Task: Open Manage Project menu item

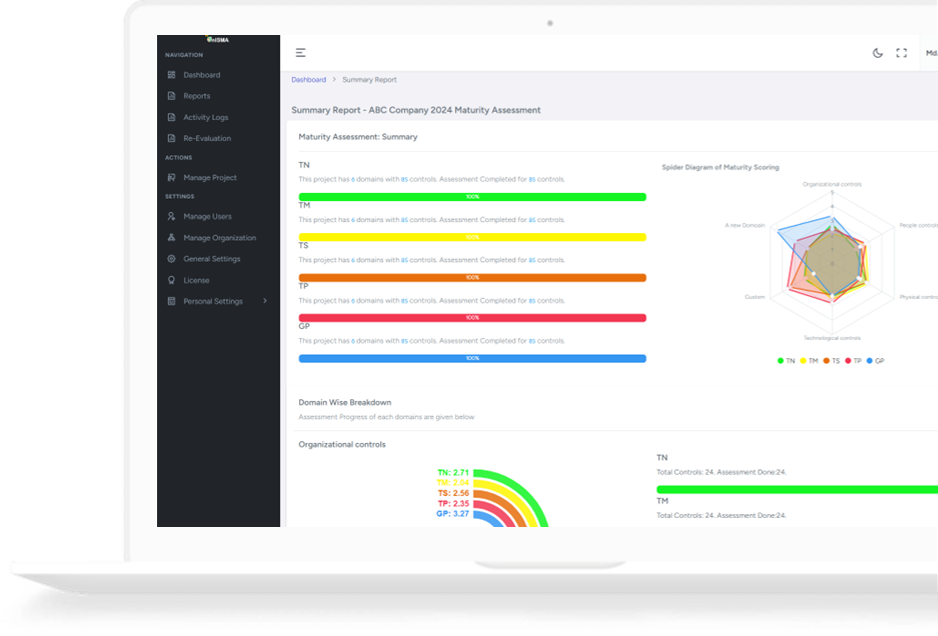Action: point(210,178)
